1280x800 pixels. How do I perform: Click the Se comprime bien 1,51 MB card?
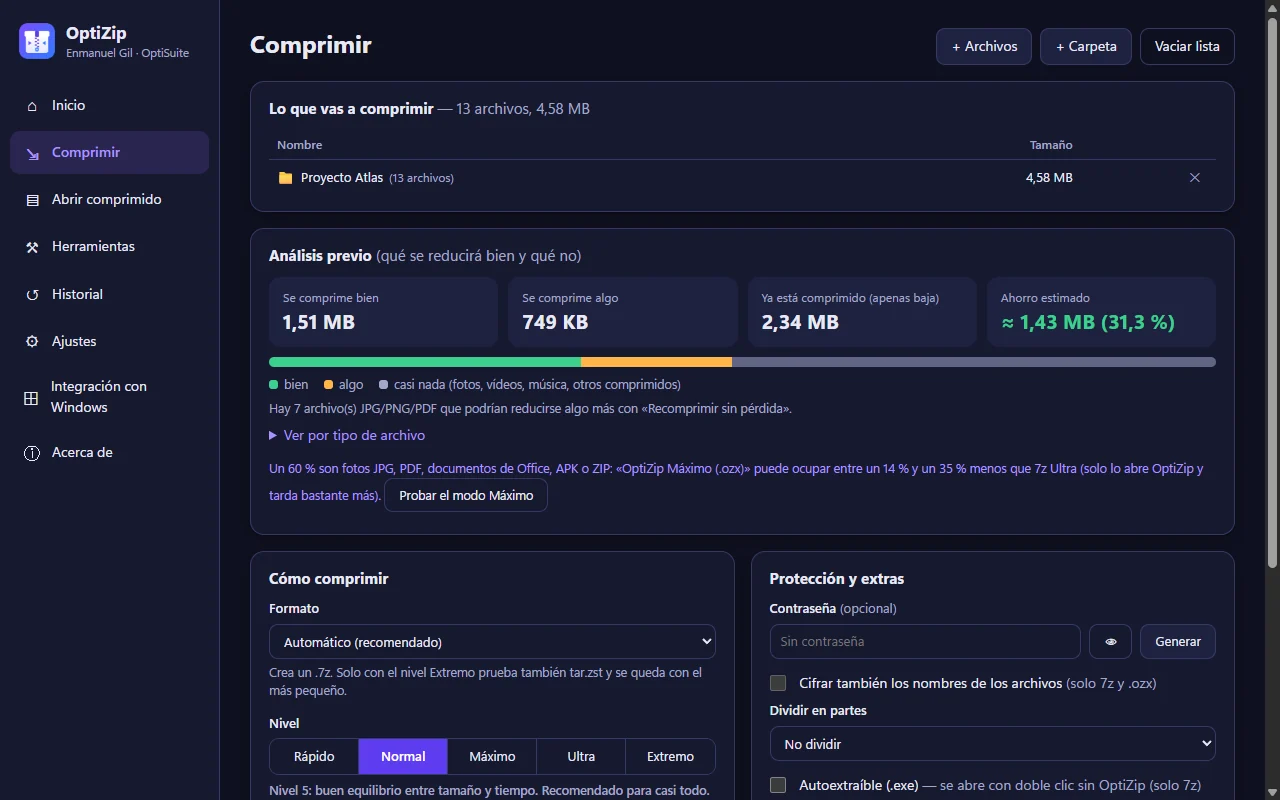[383, 312]
